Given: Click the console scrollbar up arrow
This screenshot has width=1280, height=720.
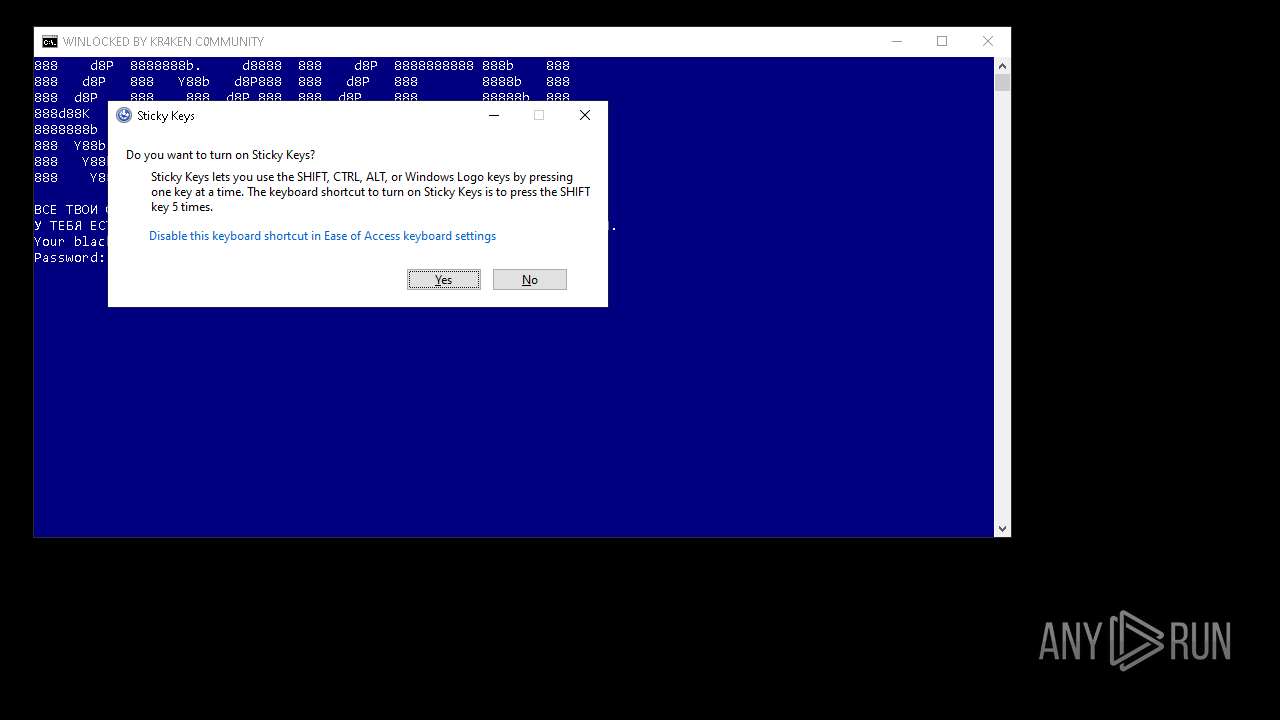Looking at the screenshot, I should point(1002,65).
